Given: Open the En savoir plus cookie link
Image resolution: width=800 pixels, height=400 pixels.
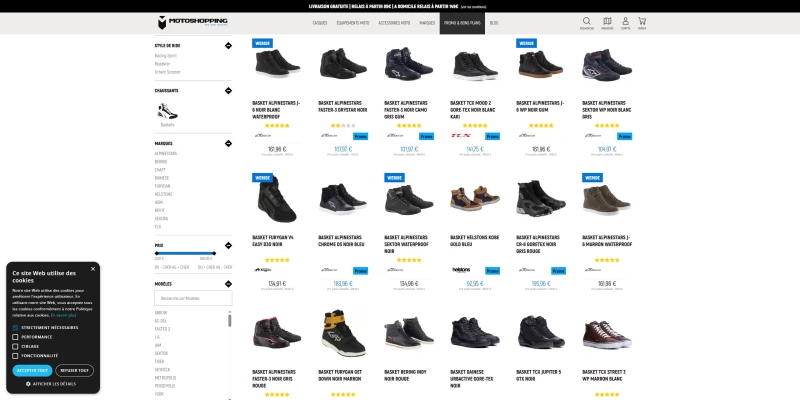Looking at the screenshot, I should (x=63, y=315).
